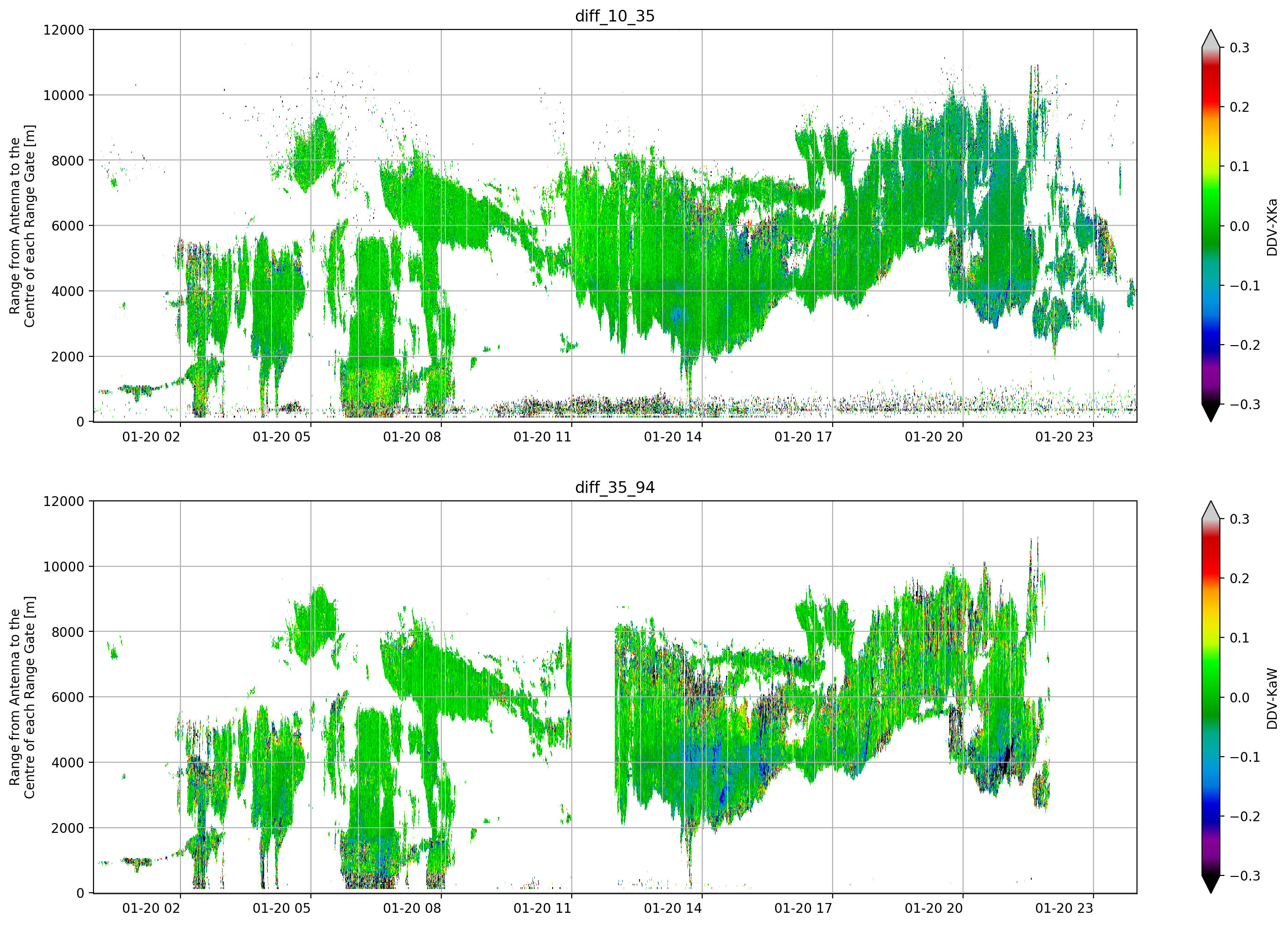Click the 2000 tick on diff_35_94 y-axis
Image resolution: width=1288 pixels, height=925 pixels.
68,828
